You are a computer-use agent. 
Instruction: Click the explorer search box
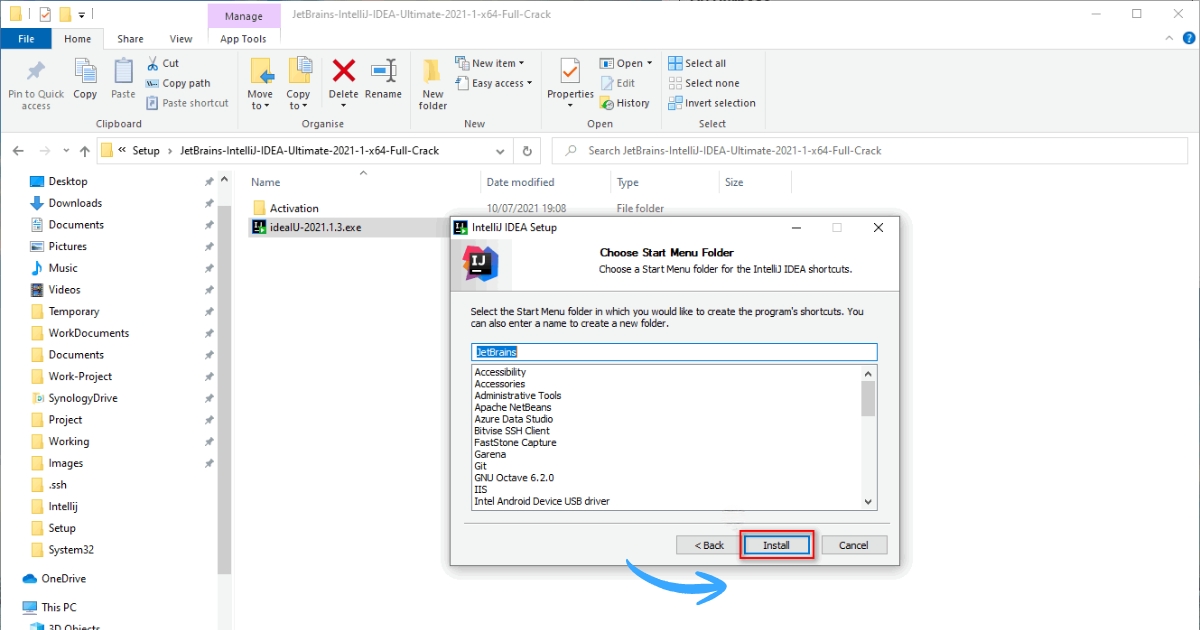click(x=870, y=151)
